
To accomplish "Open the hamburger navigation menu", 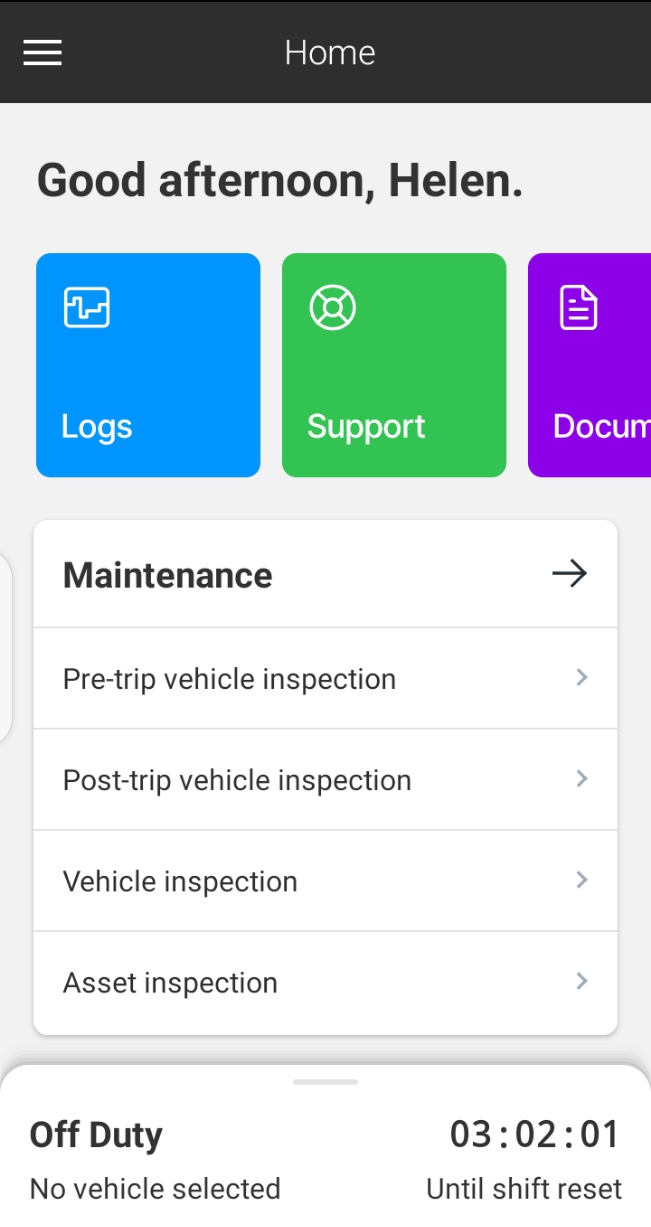I will pos(42,52).
